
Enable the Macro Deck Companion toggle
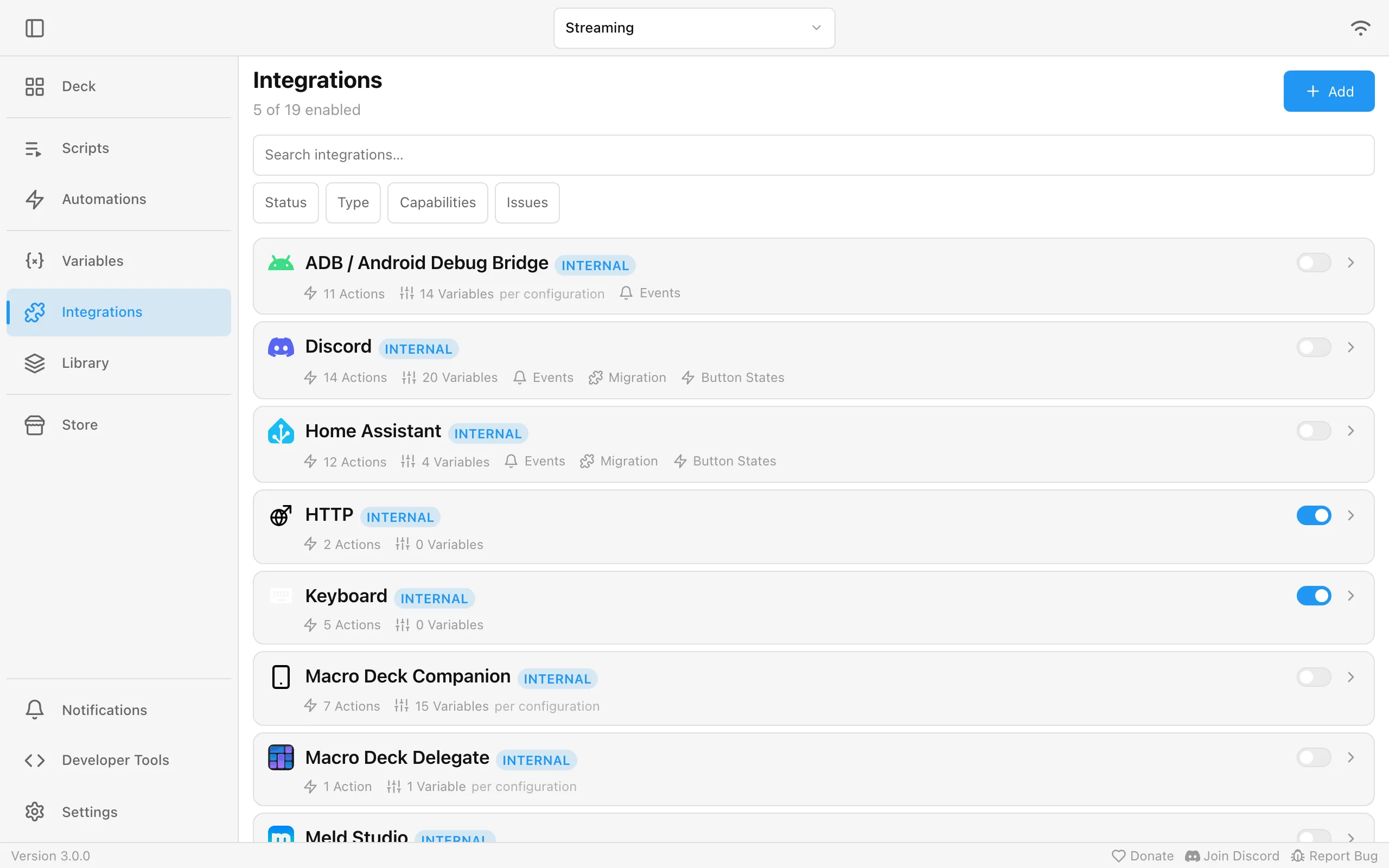pos(1313,678)
